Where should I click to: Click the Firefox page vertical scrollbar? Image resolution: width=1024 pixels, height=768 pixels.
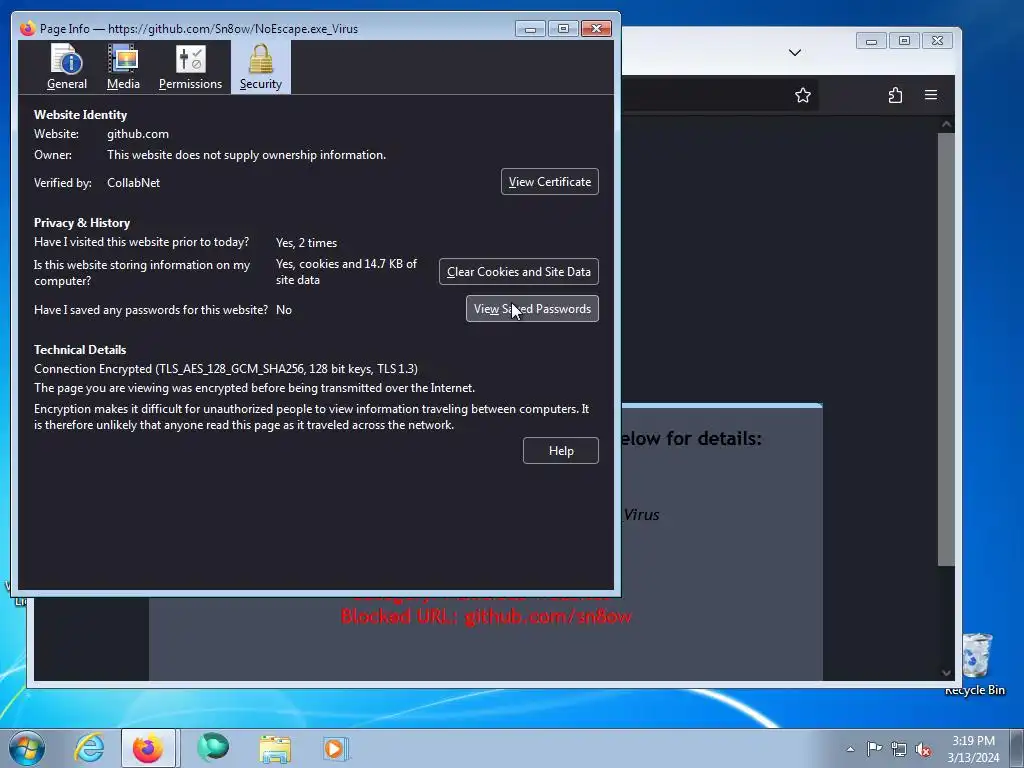click(946, 349)
